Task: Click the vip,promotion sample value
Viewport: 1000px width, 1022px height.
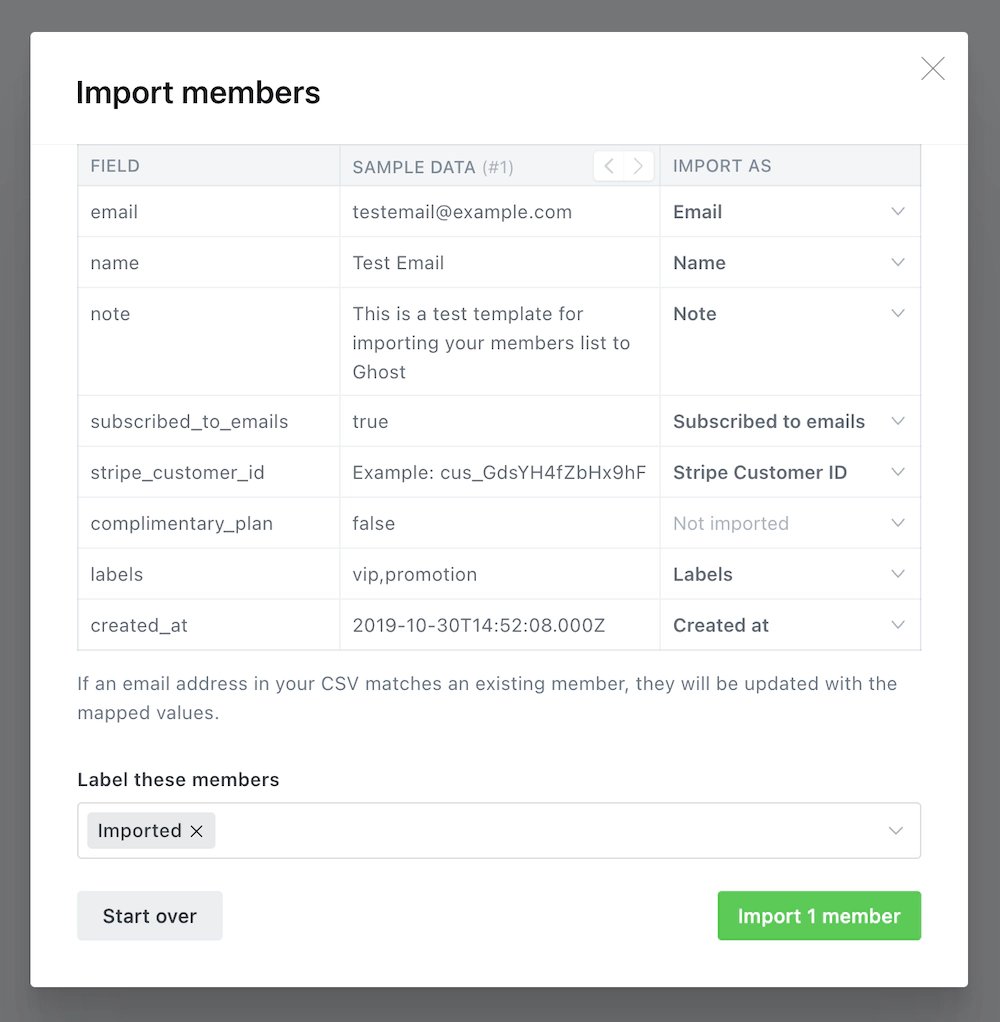Action: [x=415, y=574]
